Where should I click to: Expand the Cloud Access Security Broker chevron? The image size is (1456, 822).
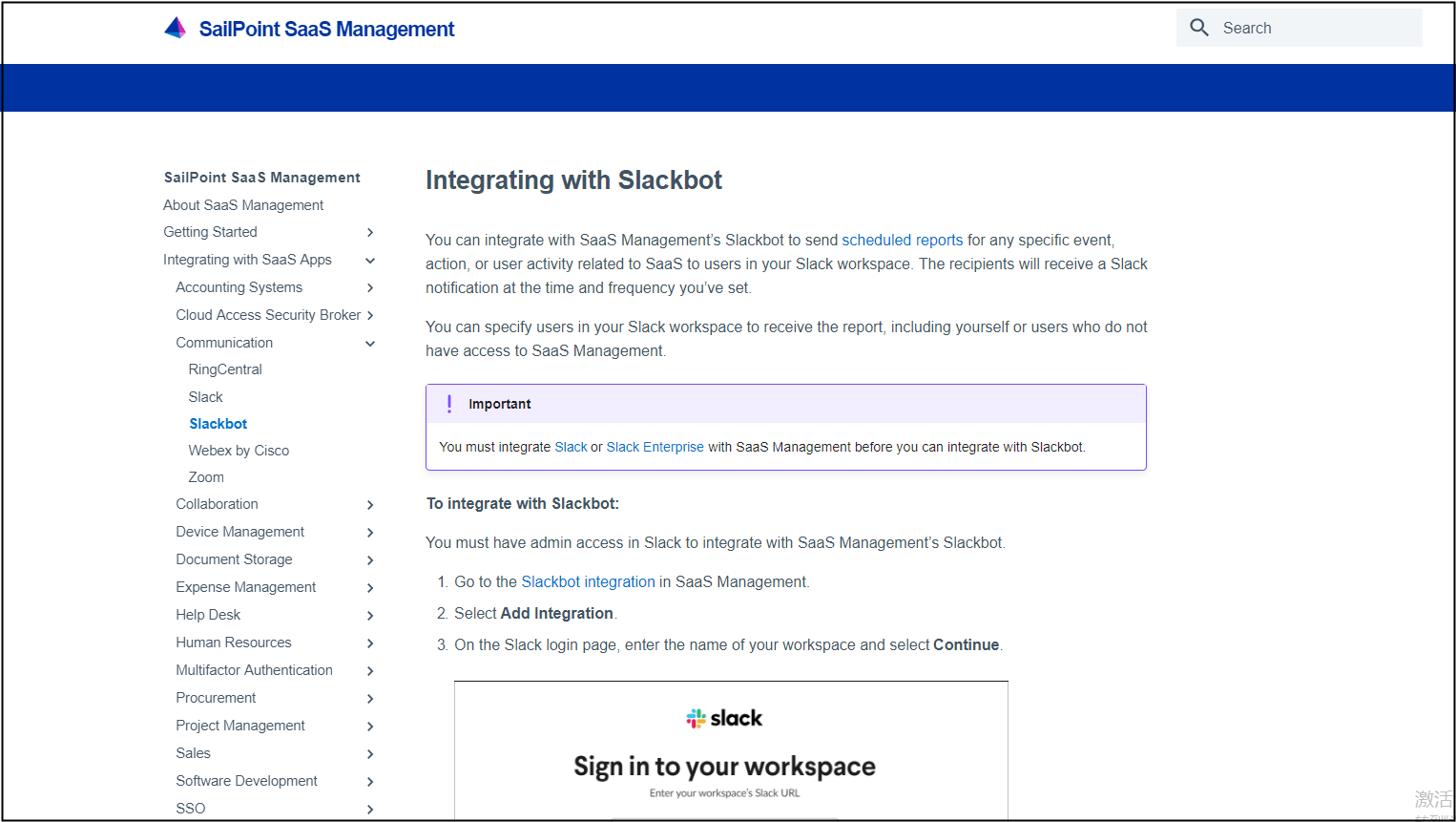(x=370, y=315)
